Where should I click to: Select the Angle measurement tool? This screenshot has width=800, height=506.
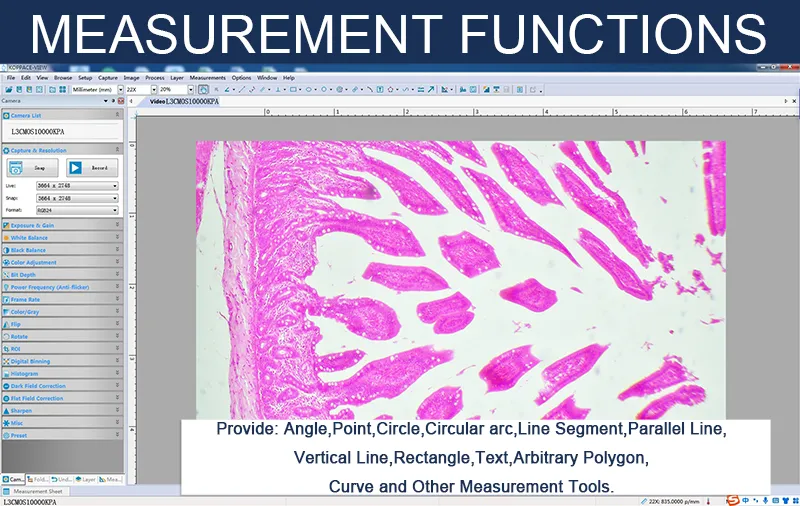[x=229, y=89]
